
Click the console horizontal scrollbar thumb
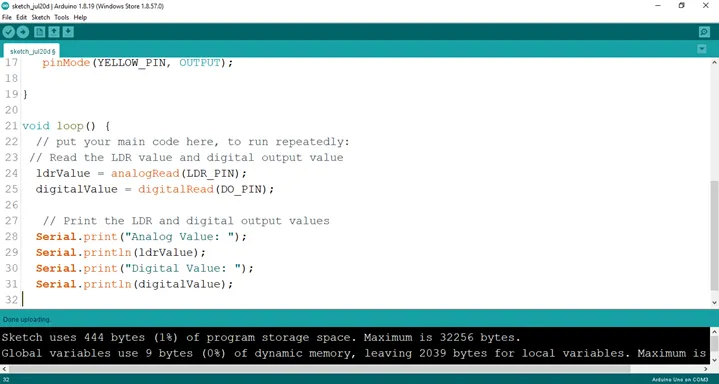320,369
